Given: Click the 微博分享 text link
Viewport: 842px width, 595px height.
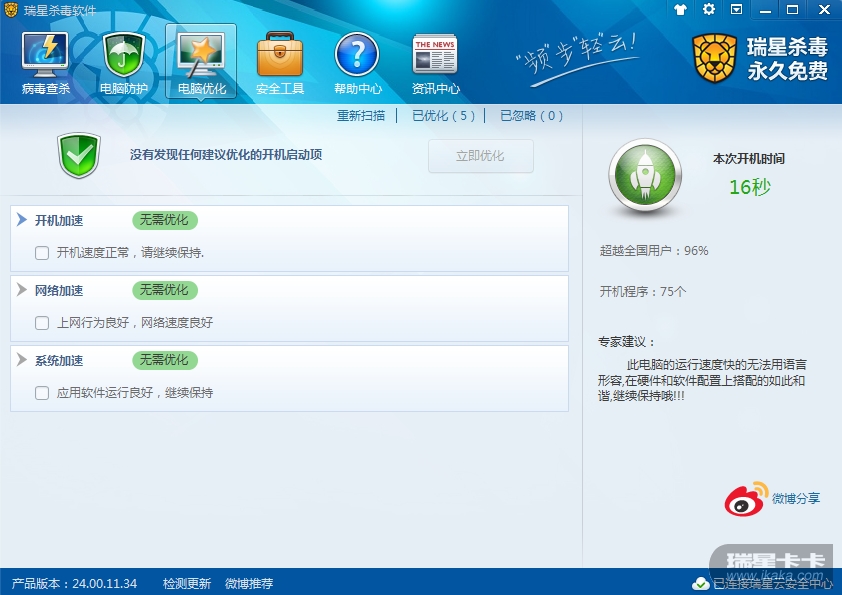Looking at the screenshot, I should coord(796,499).
